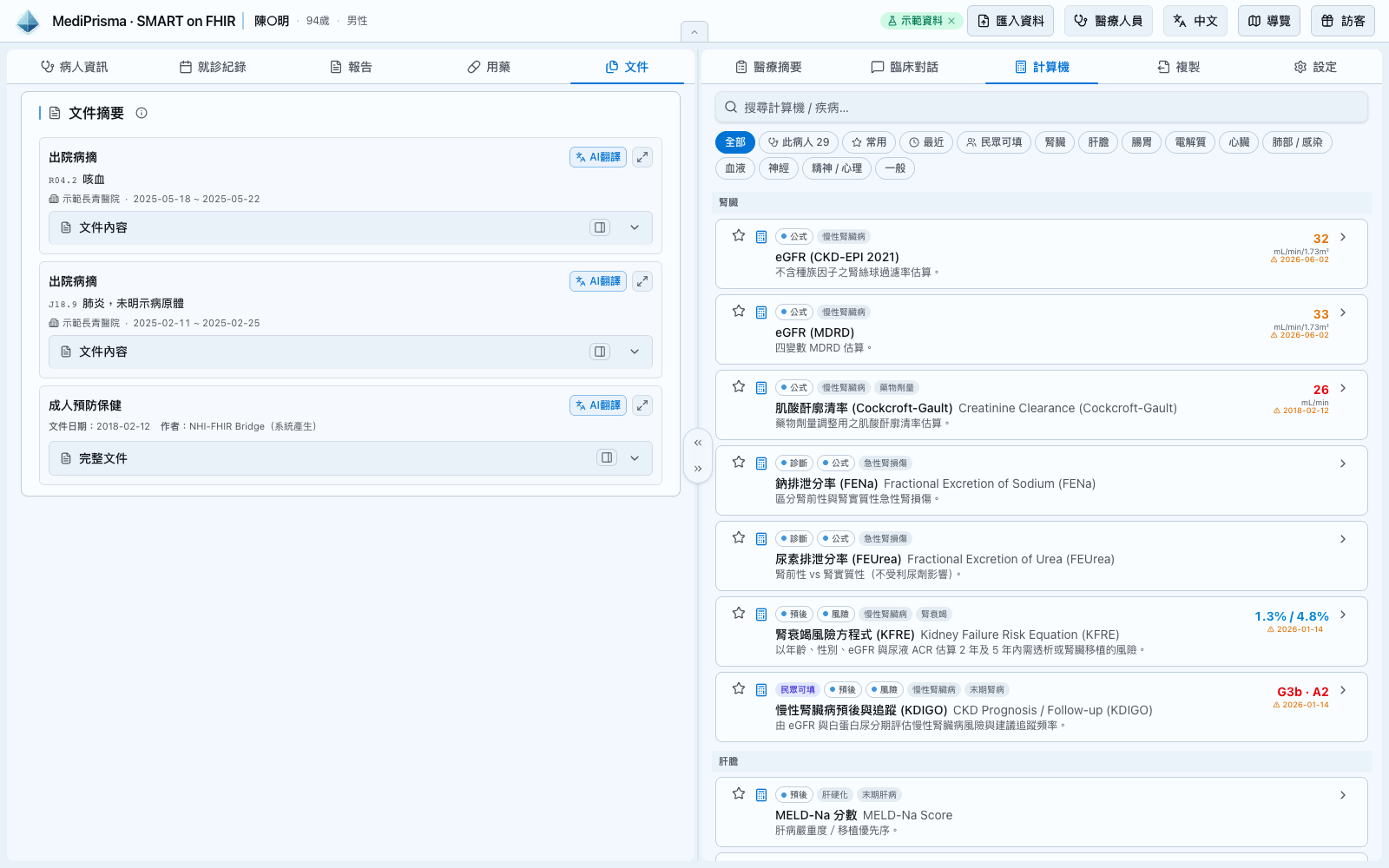The image size is (1389, 868).
Task: Click the MediPrisma logo icon
Action: tap(28, 21)
